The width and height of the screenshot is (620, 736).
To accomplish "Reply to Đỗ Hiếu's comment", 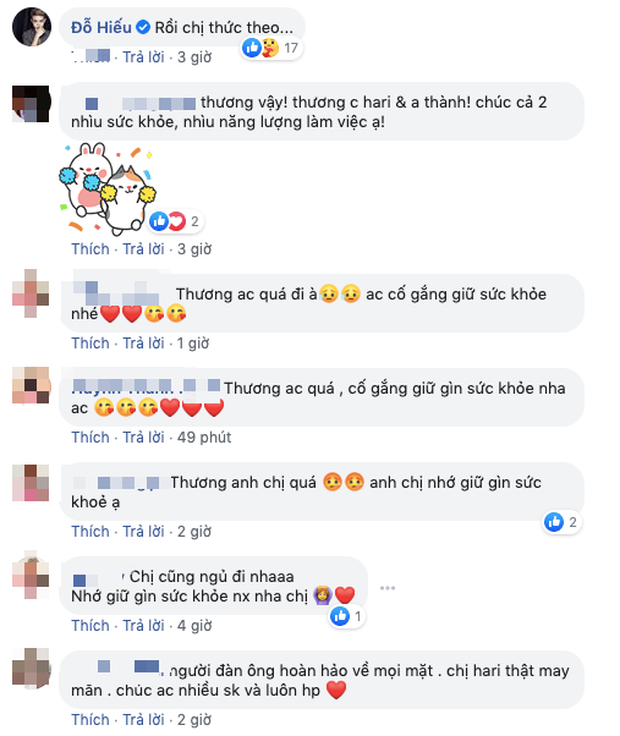I will (143, 57).
